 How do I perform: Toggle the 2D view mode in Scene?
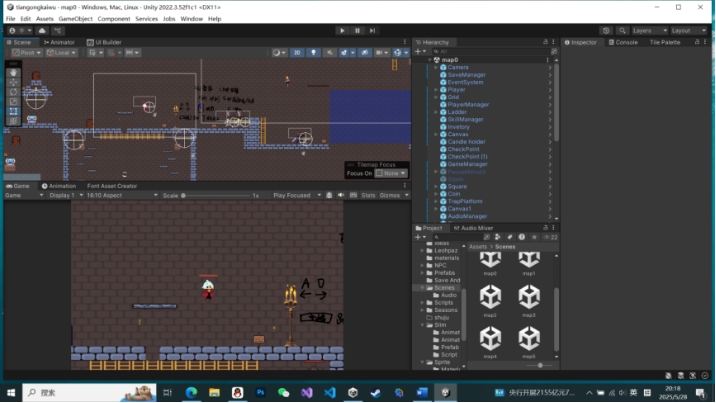(x=297, y=53)
